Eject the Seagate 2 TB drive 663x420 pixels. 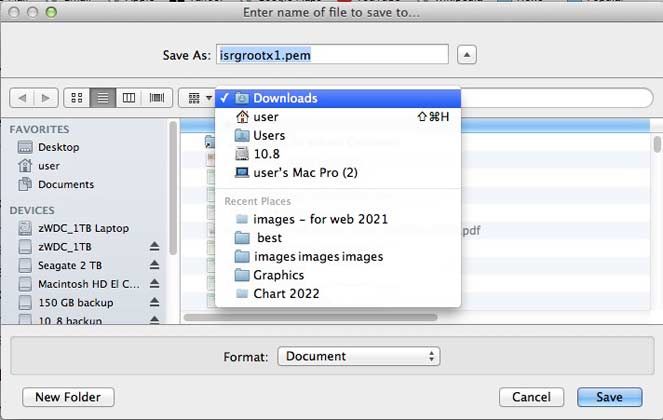(x=154, y=265)
